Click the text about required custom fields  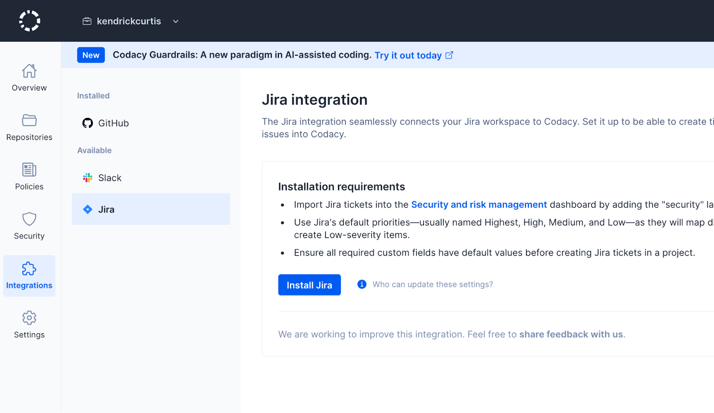495,253
